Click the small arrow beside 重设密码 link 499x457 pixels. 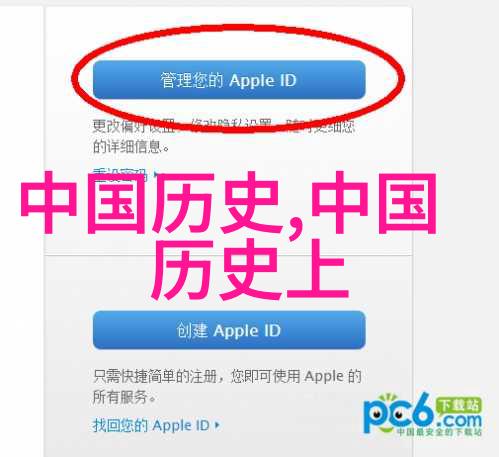(155, 173)
